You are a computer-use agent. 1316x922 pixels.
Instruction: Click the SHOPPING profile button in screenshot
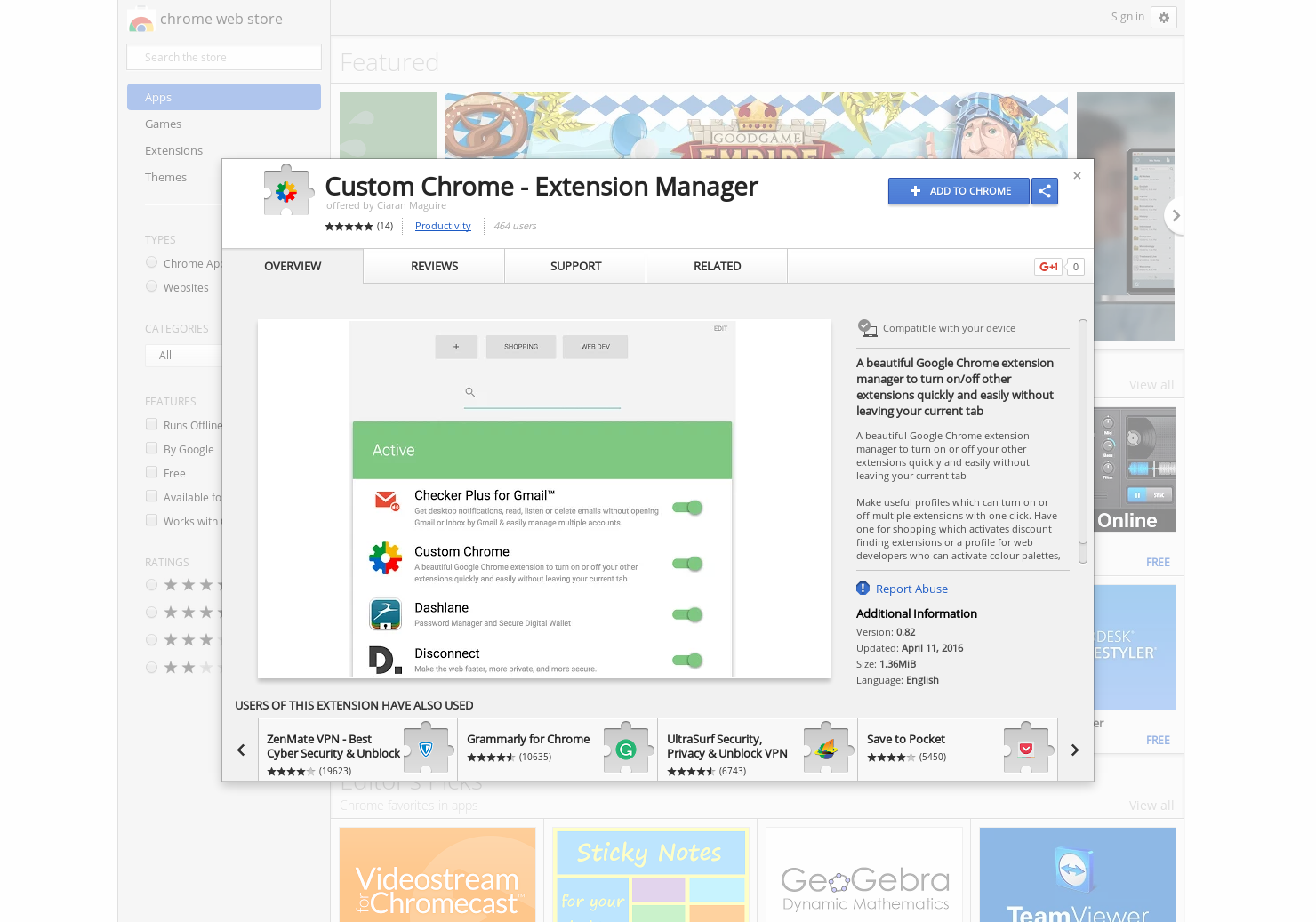click(521, 347)
